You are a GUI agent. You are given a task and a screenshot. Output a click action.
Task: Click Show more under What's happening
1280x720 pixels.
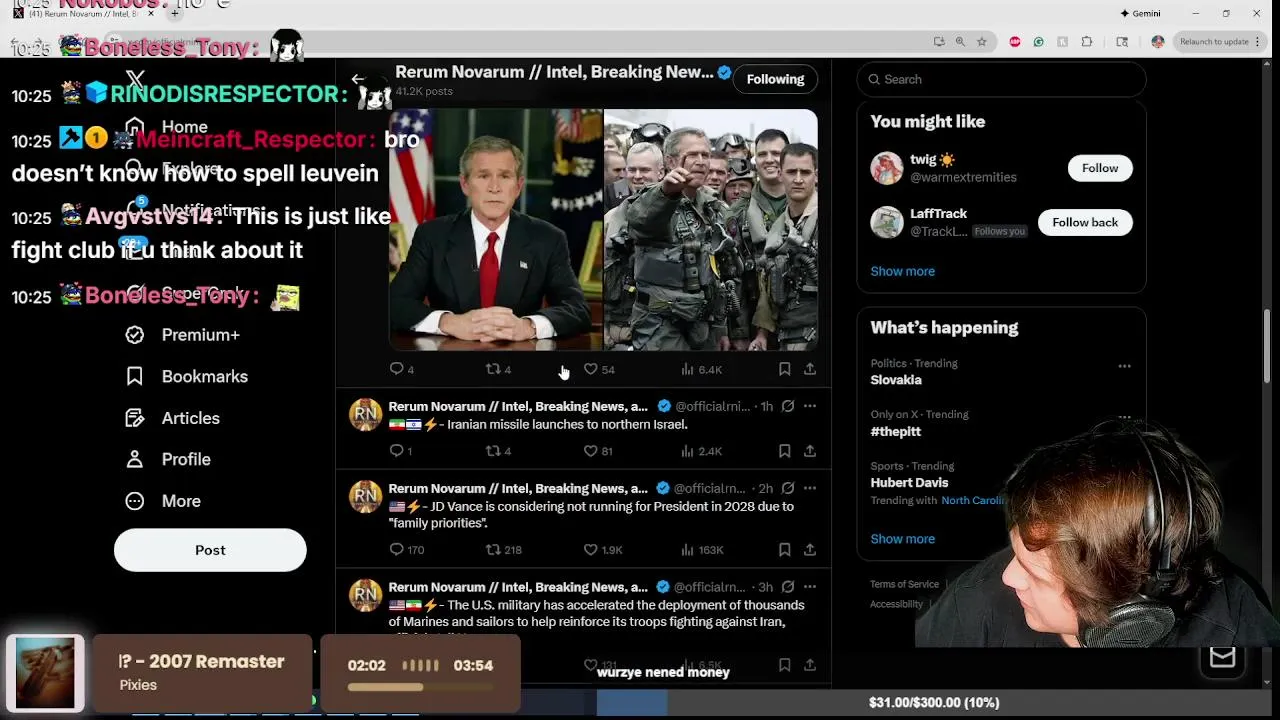click(x=902, y=538)
